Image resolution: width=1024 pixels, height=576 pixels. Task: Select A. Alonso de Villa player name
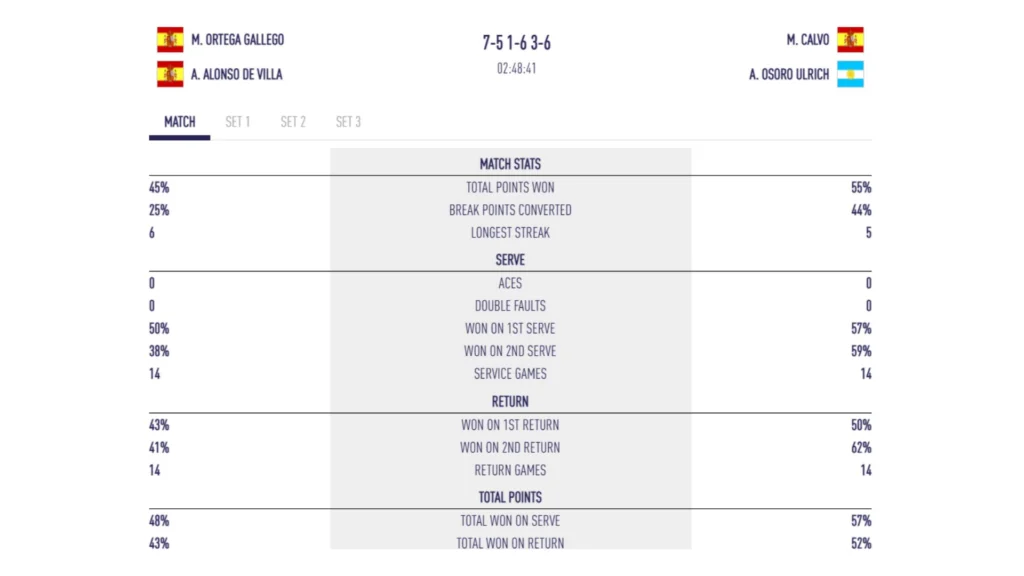click(x=236, y=74)
